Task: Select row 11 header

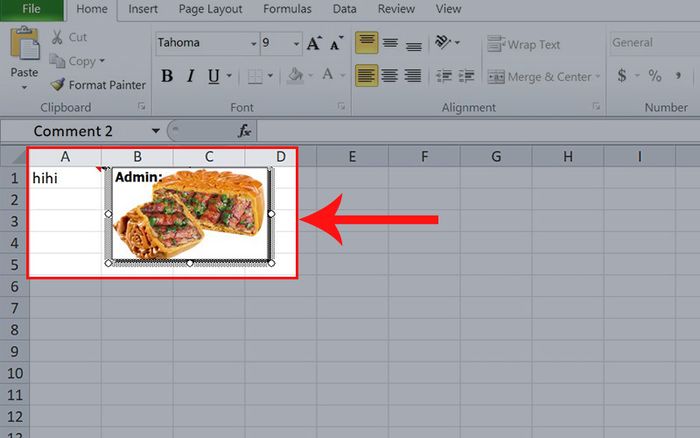Action: (x=14, y=395)
